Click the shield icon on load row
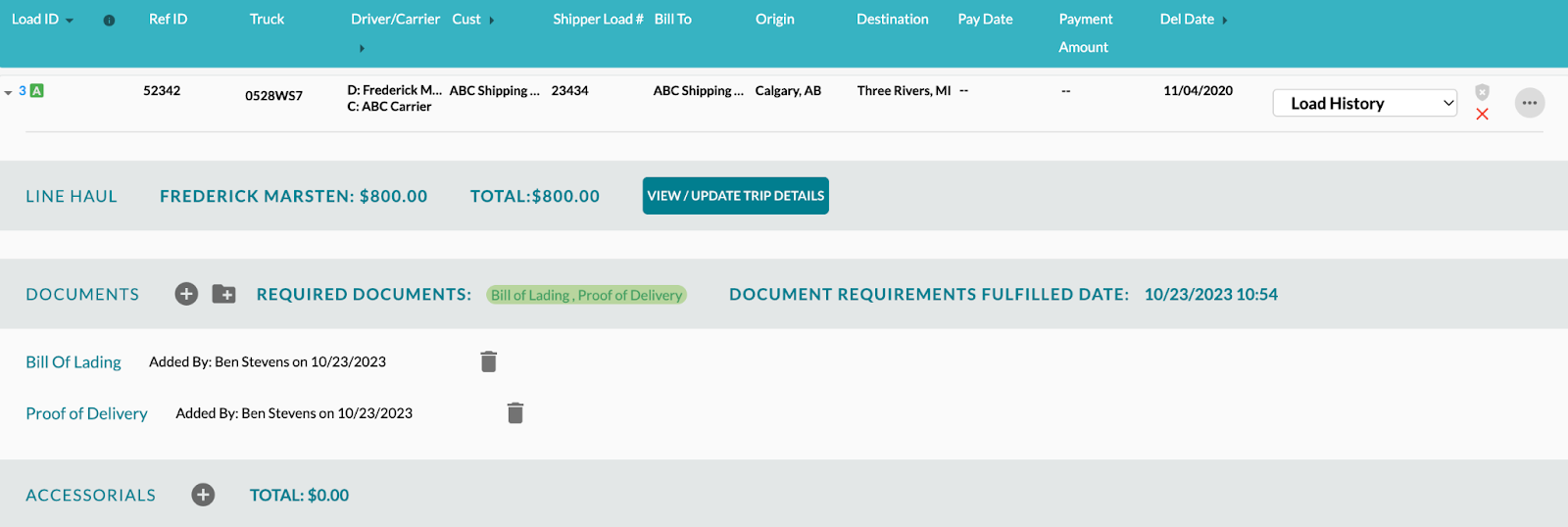Screen dimensions: 1568x527 click(1482, 92)
